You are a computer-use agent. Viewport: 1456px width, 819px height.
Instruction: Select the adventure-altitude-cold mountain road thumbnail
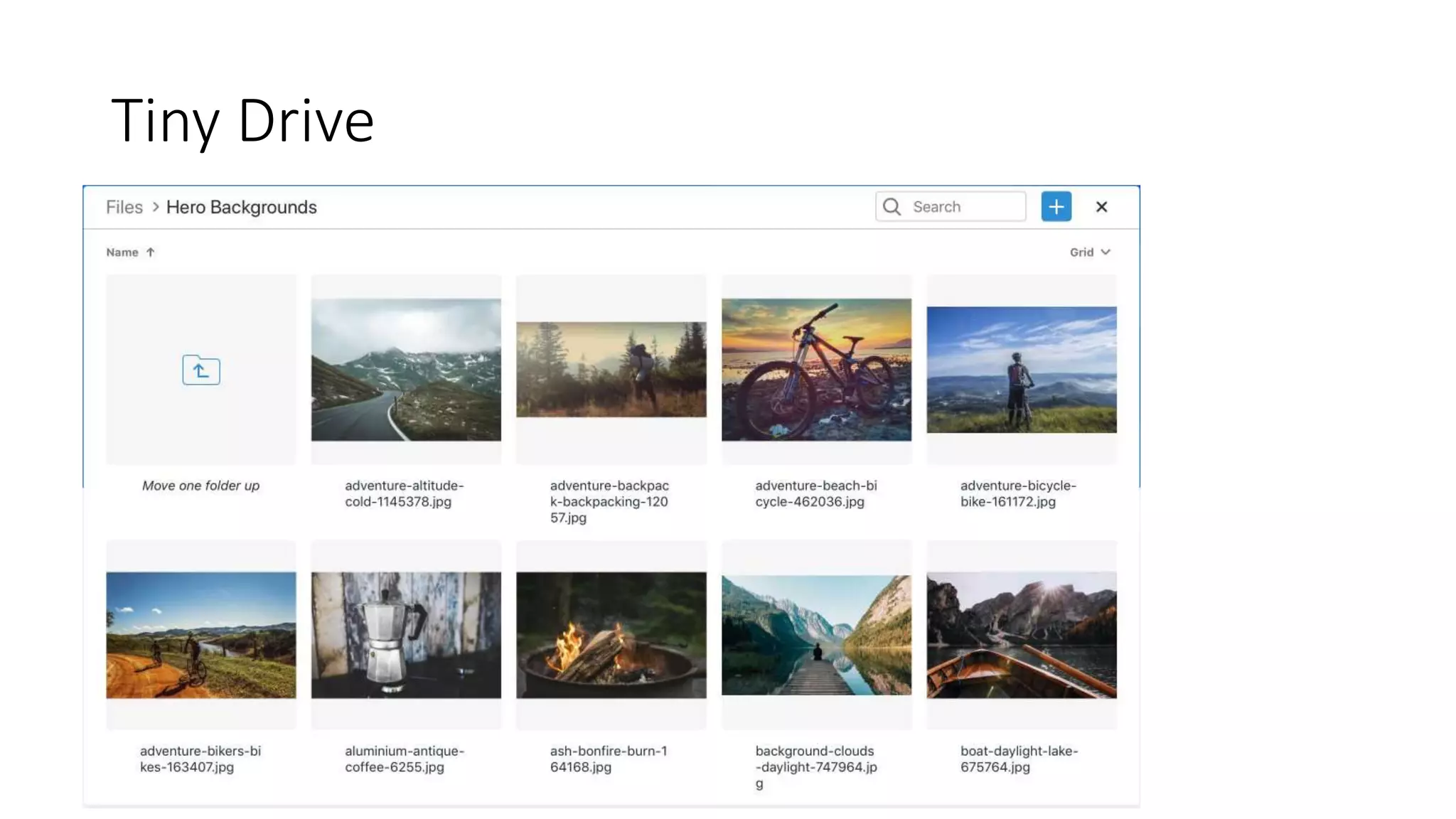tap(406, 370)
